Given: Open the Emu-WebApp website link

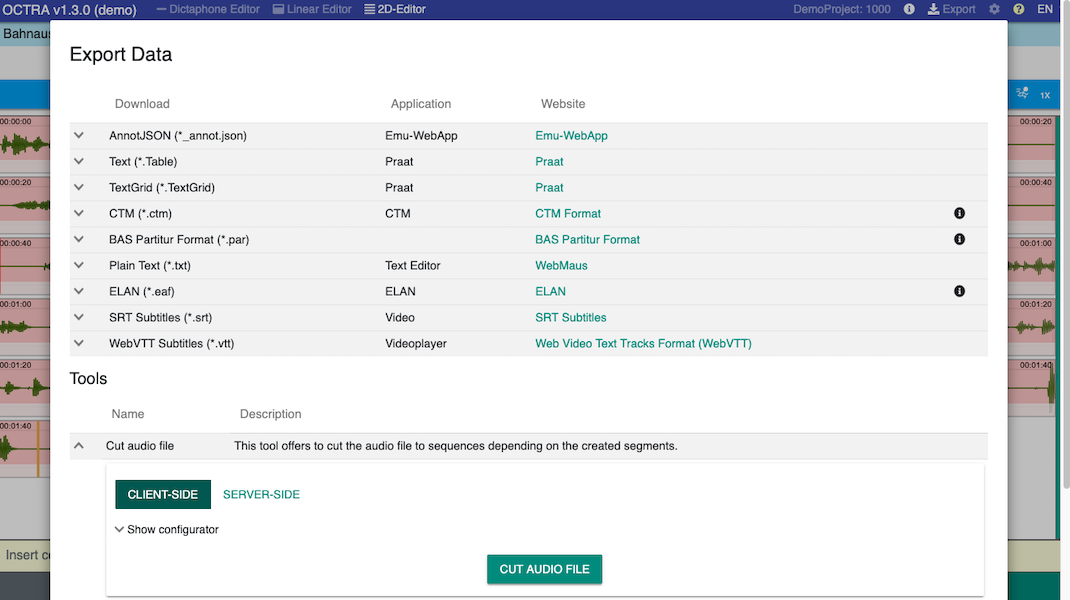Looking at the screenshot, I should (571, 136).
